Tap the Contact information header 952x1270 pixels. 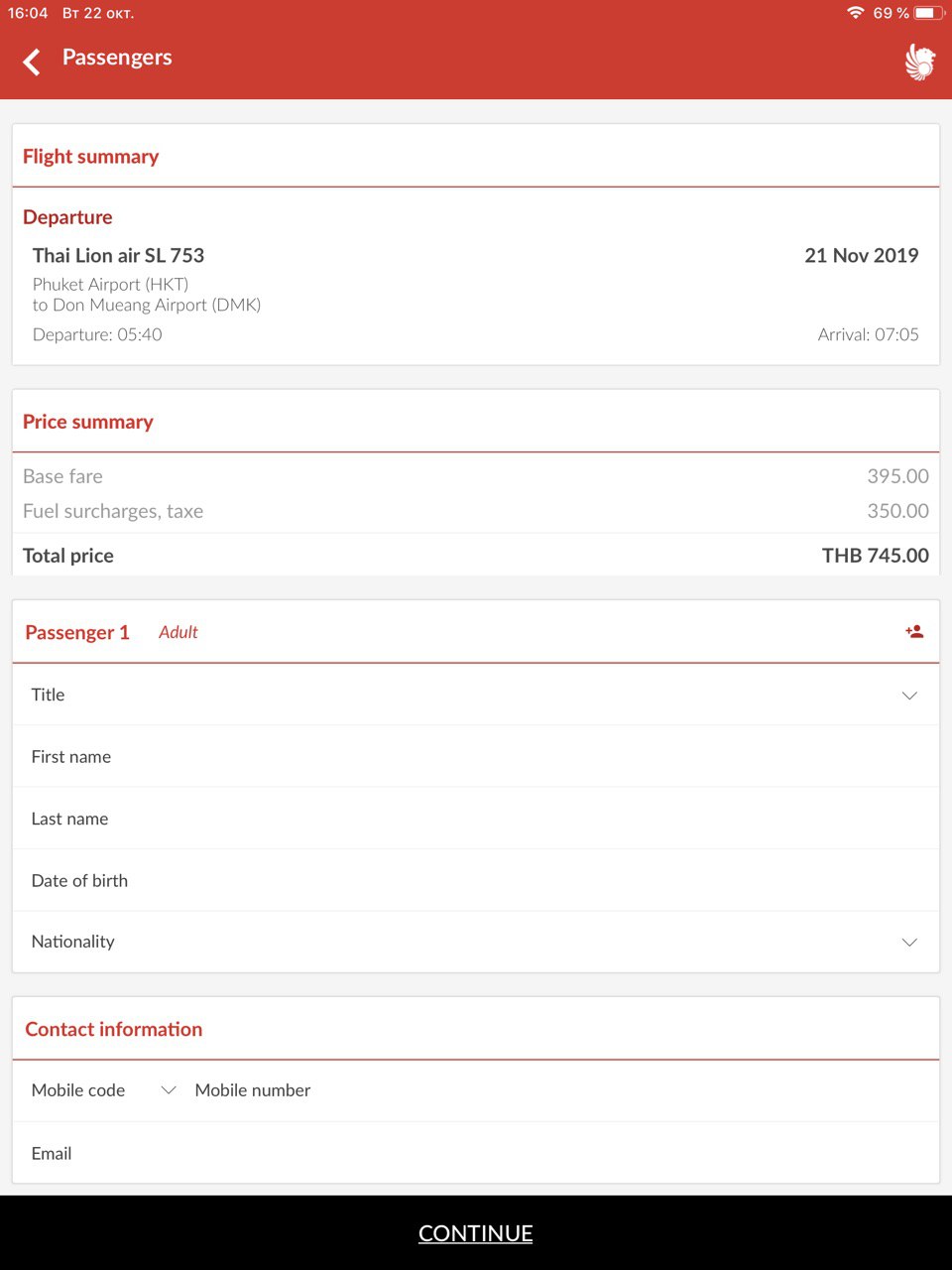(114, 1029)
